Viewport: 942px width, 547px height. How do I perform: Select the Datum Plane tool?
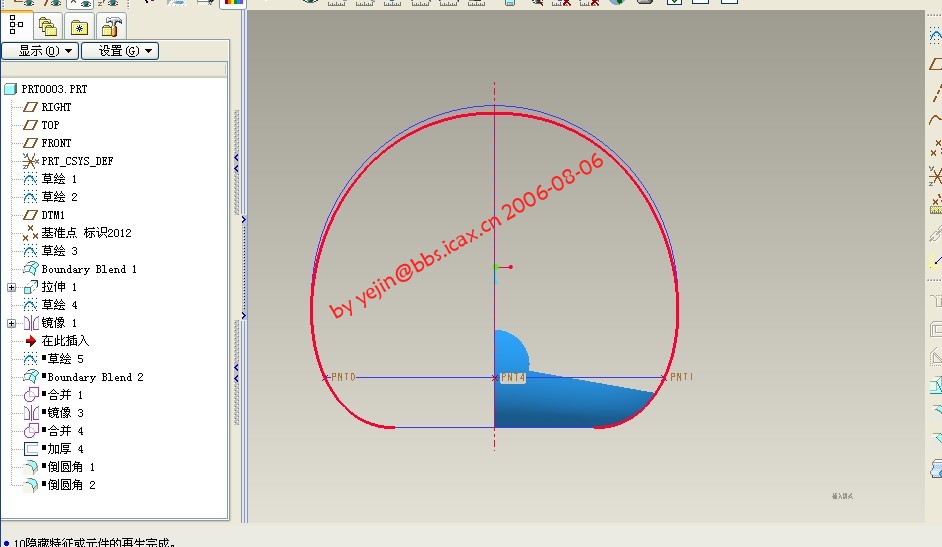(x=935, y=64)
